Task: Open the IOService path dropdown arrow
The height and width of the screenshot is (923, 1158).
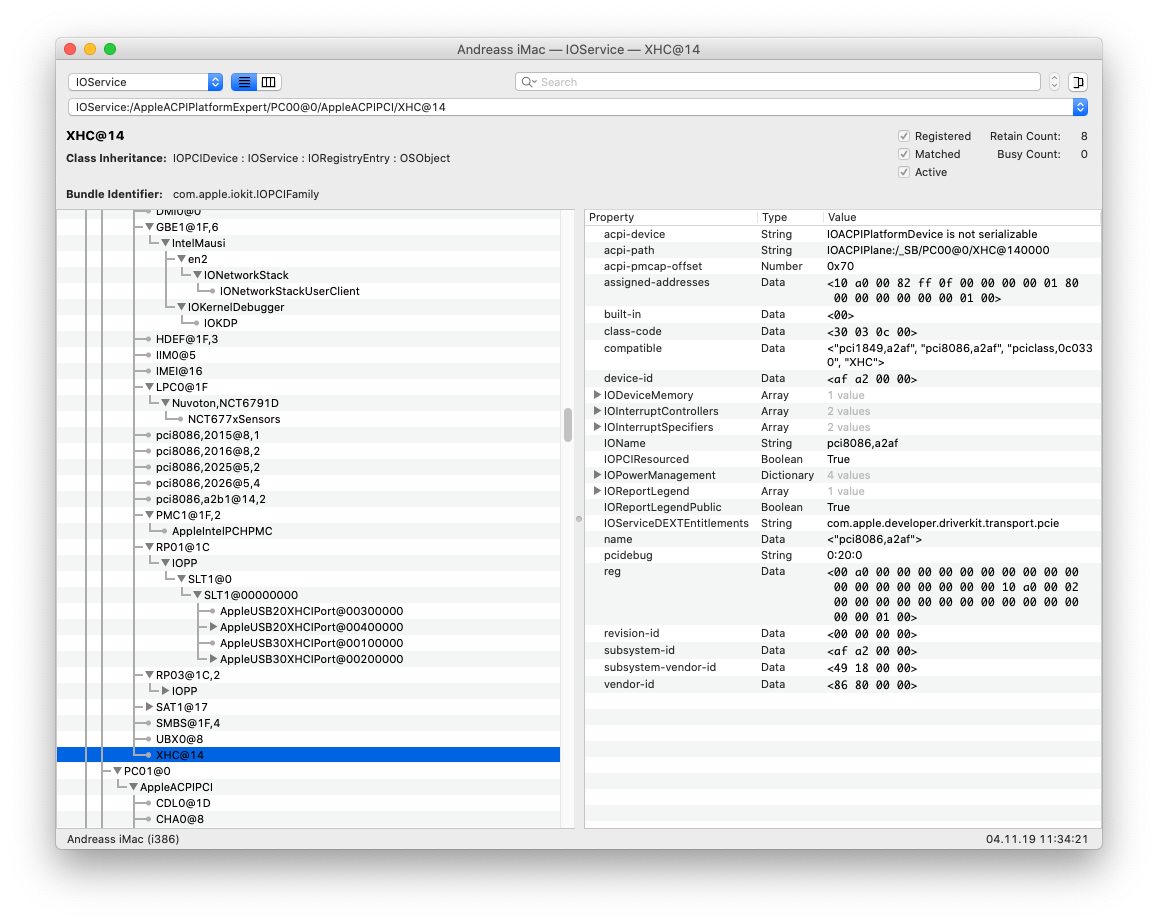Action: [x=1079, y=107]
